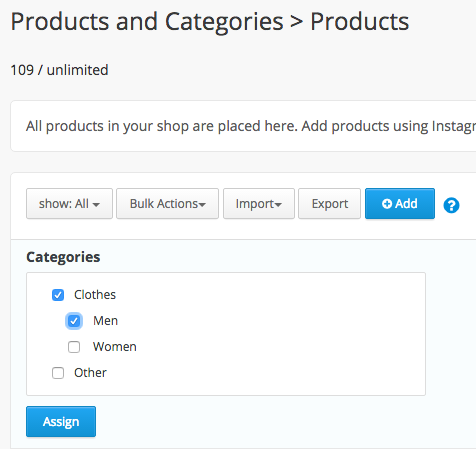Select the Men label text
This screenshot has width=476, height=449.
point(106,321)
